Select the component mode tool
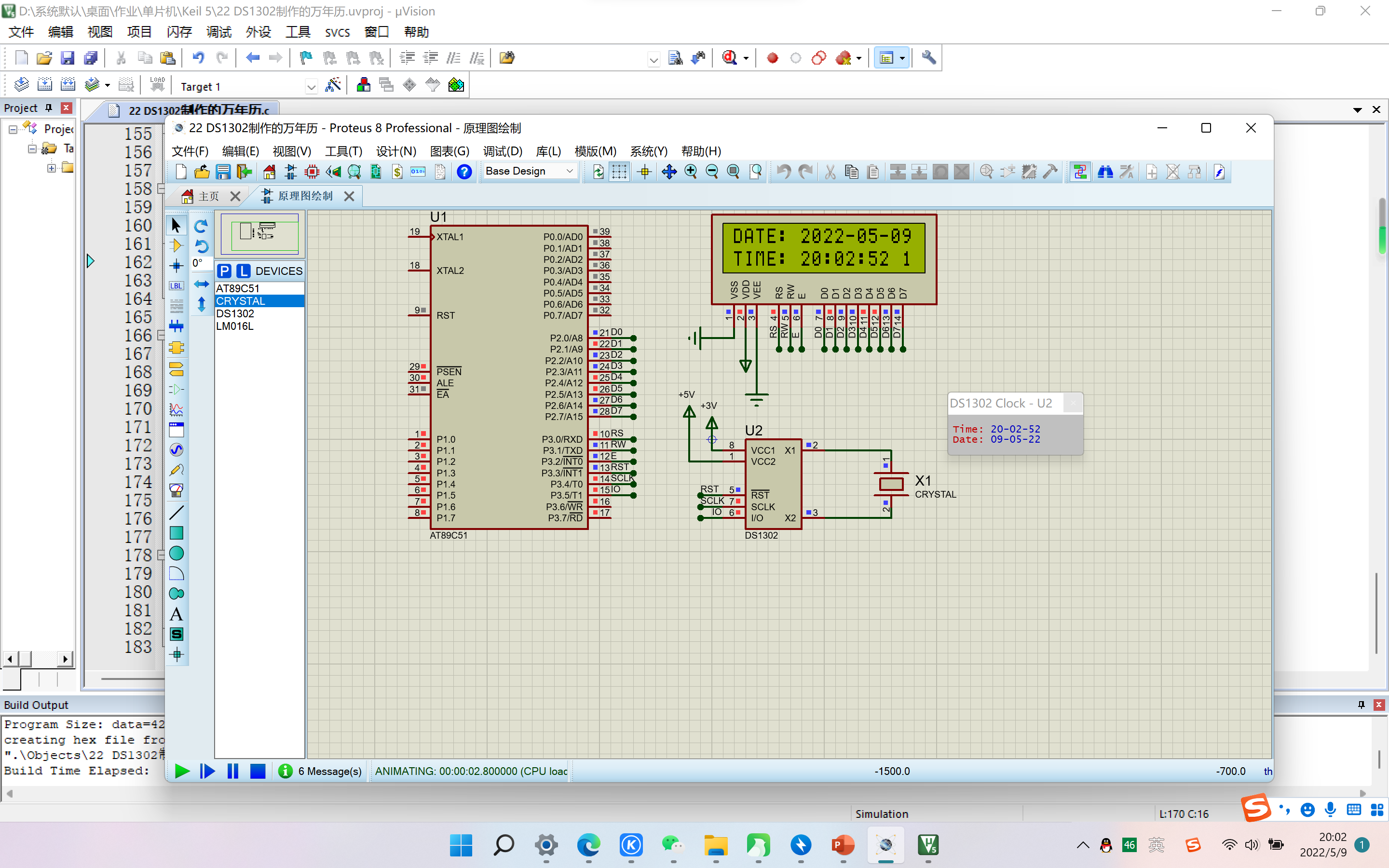The width and height of the screenshot is (1389, 868). tap(176, 246)
